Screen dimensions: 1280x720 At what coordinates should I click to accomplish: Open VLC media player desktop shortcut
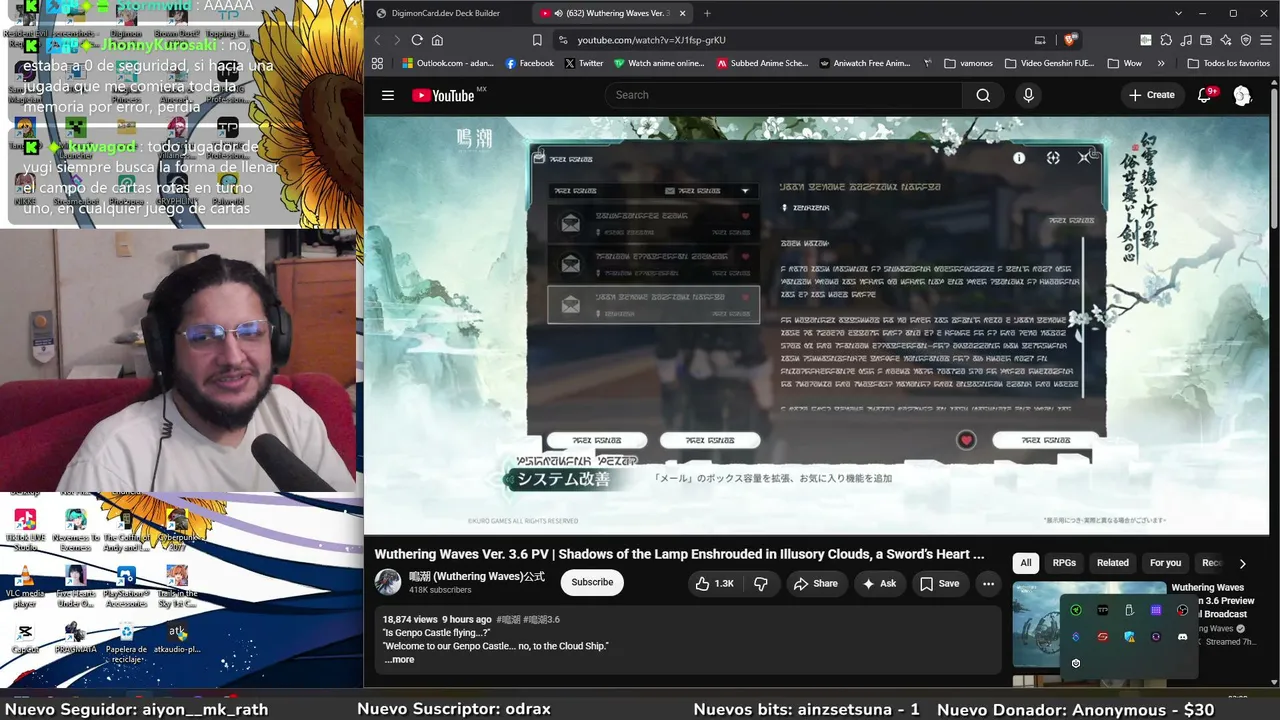(25, 587)
